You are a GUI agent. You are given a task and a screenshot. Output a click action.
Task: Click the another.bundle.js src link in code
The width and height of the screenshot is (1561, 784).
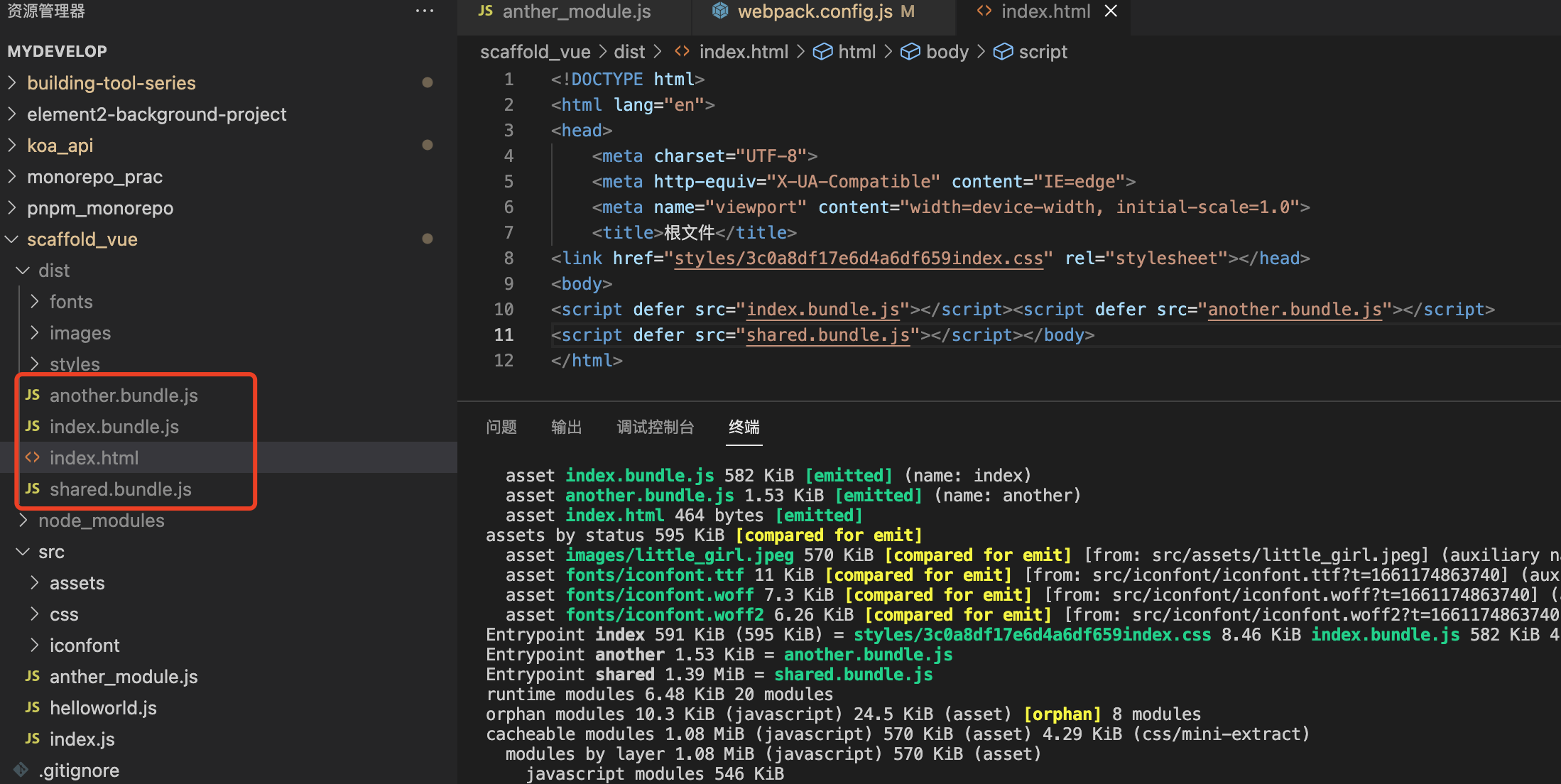coord(1295,309)
